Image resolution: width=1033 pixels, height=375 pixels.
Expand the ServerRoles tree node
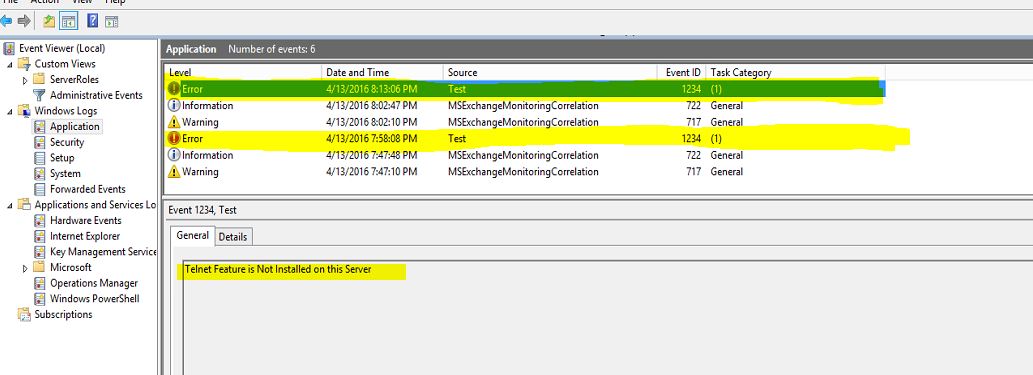pyautogui.click(x=26, y=80)
